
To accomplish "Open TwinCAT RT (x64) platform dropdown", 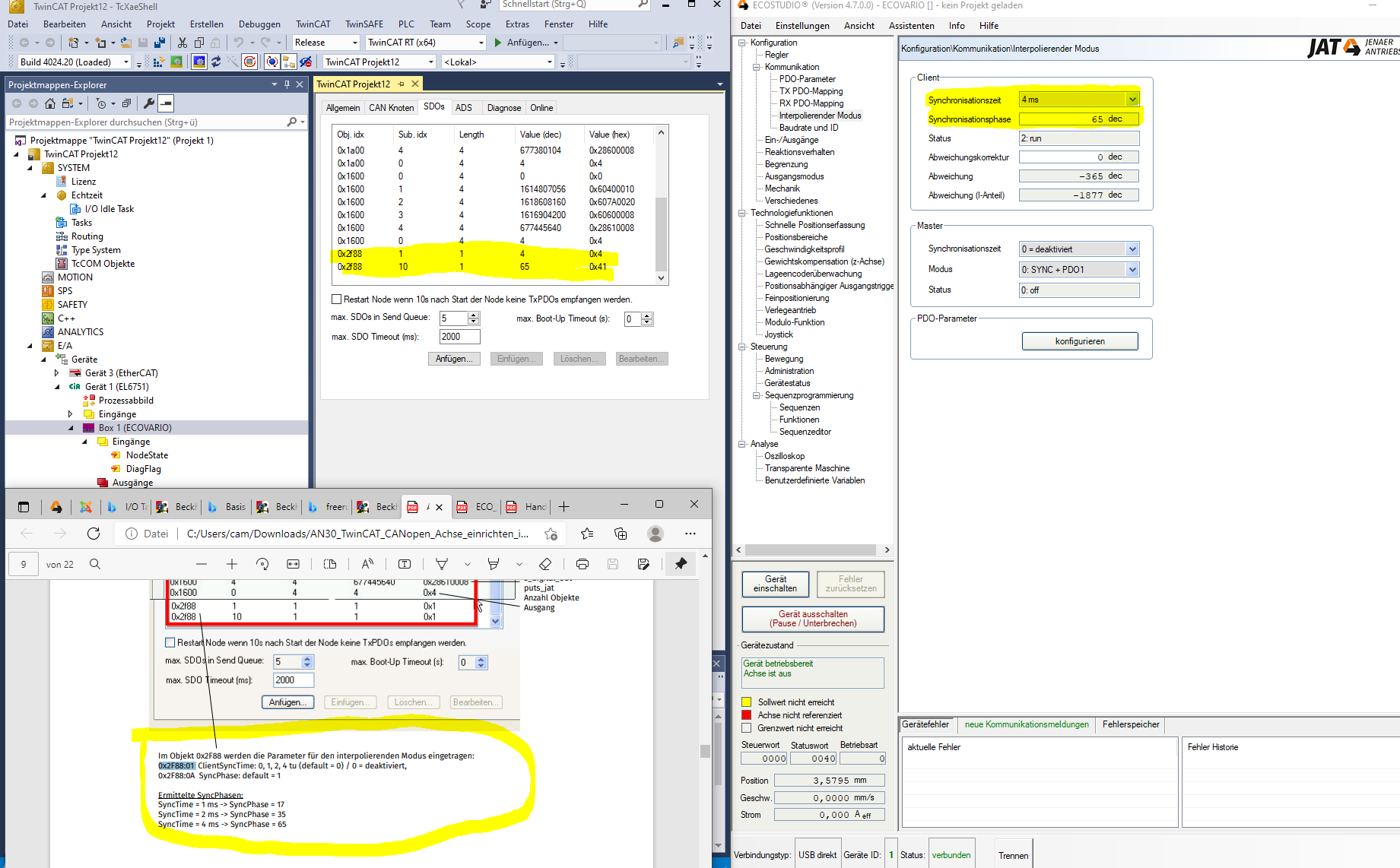I will [x=481, y=43].
